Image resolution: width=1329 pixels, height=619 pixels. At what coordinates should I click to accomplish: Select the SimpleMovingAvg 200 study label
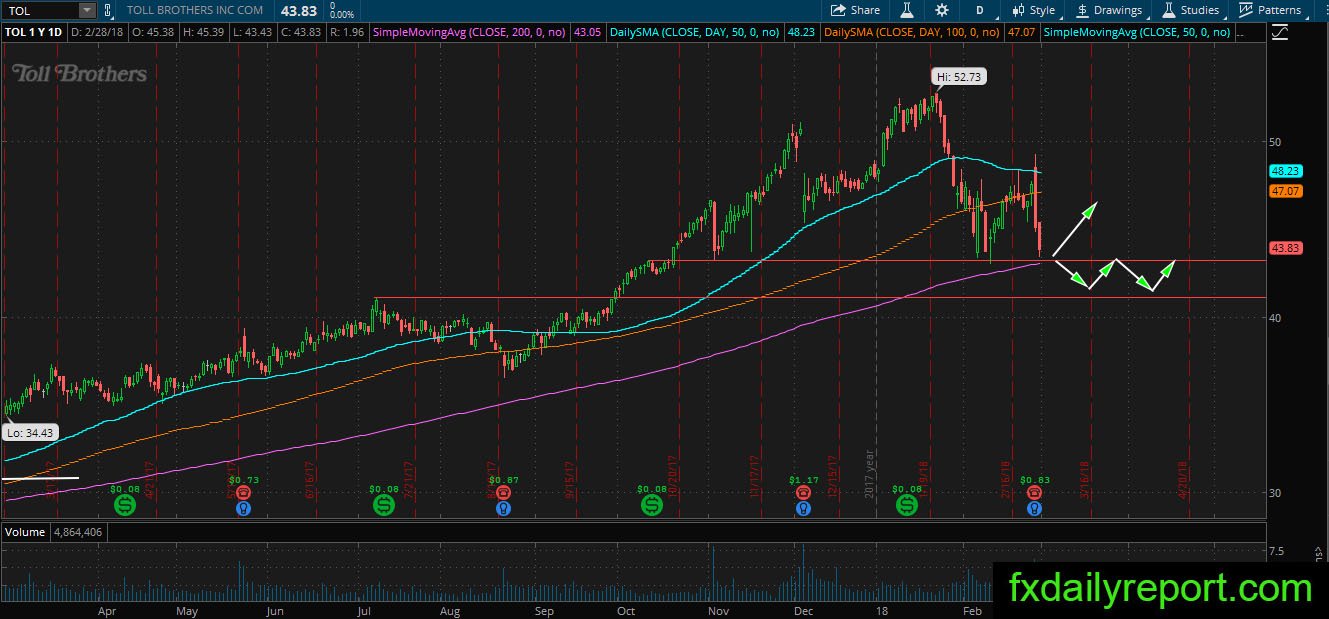[x=469, y=33]
